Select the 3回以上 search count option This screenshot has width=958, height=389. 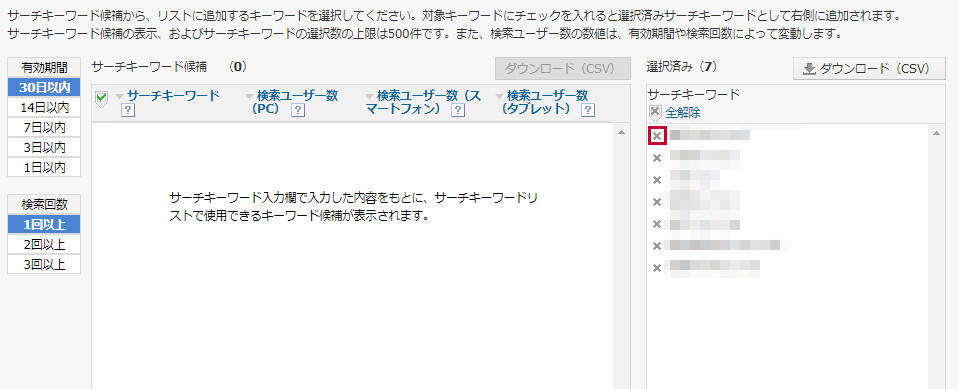point(44,264)
